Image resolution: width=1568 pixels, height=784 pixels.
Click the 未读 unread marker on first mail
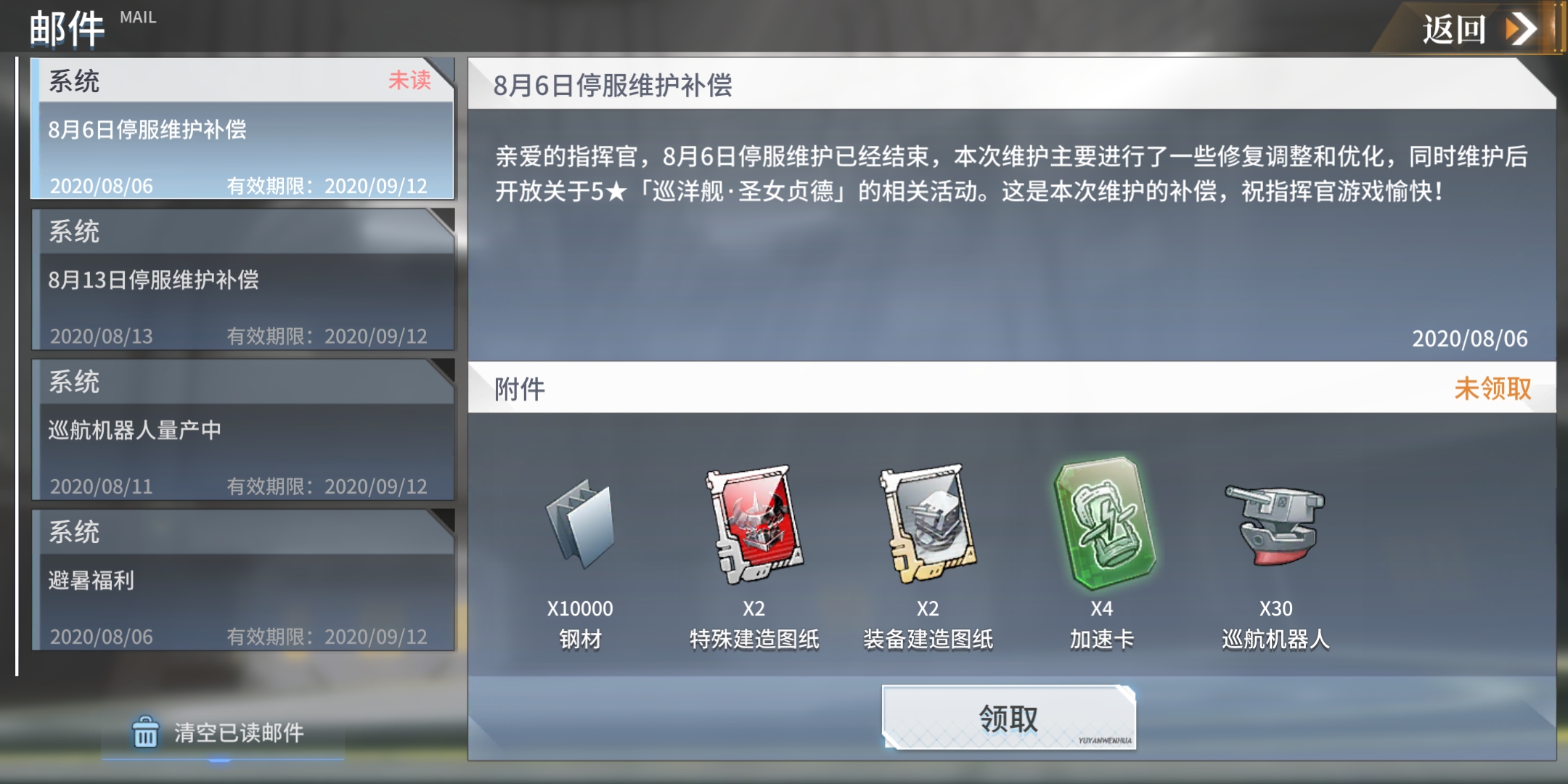point(409,80)
